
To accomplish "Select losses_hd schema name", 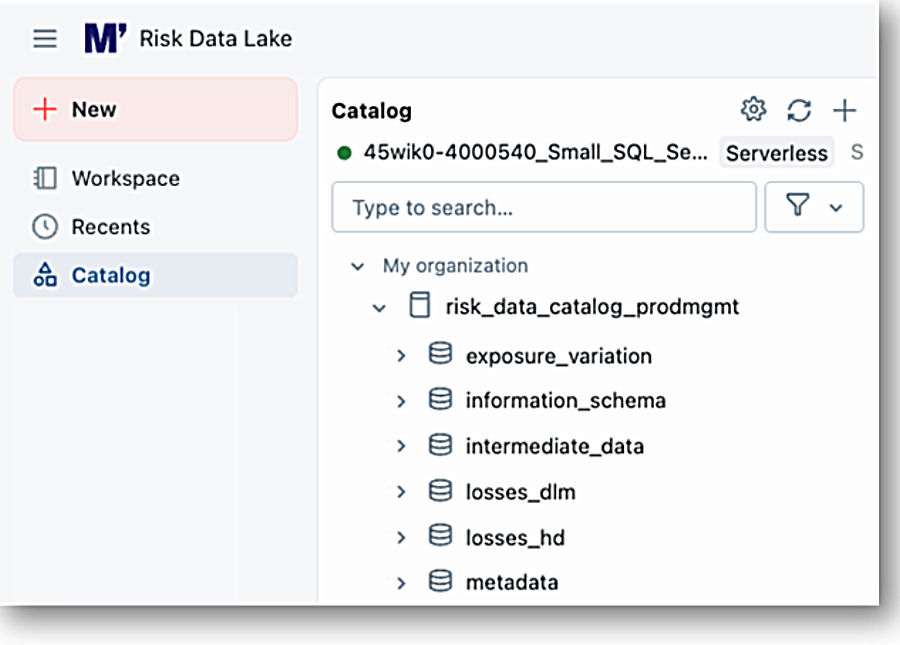I will pos(515,538).
